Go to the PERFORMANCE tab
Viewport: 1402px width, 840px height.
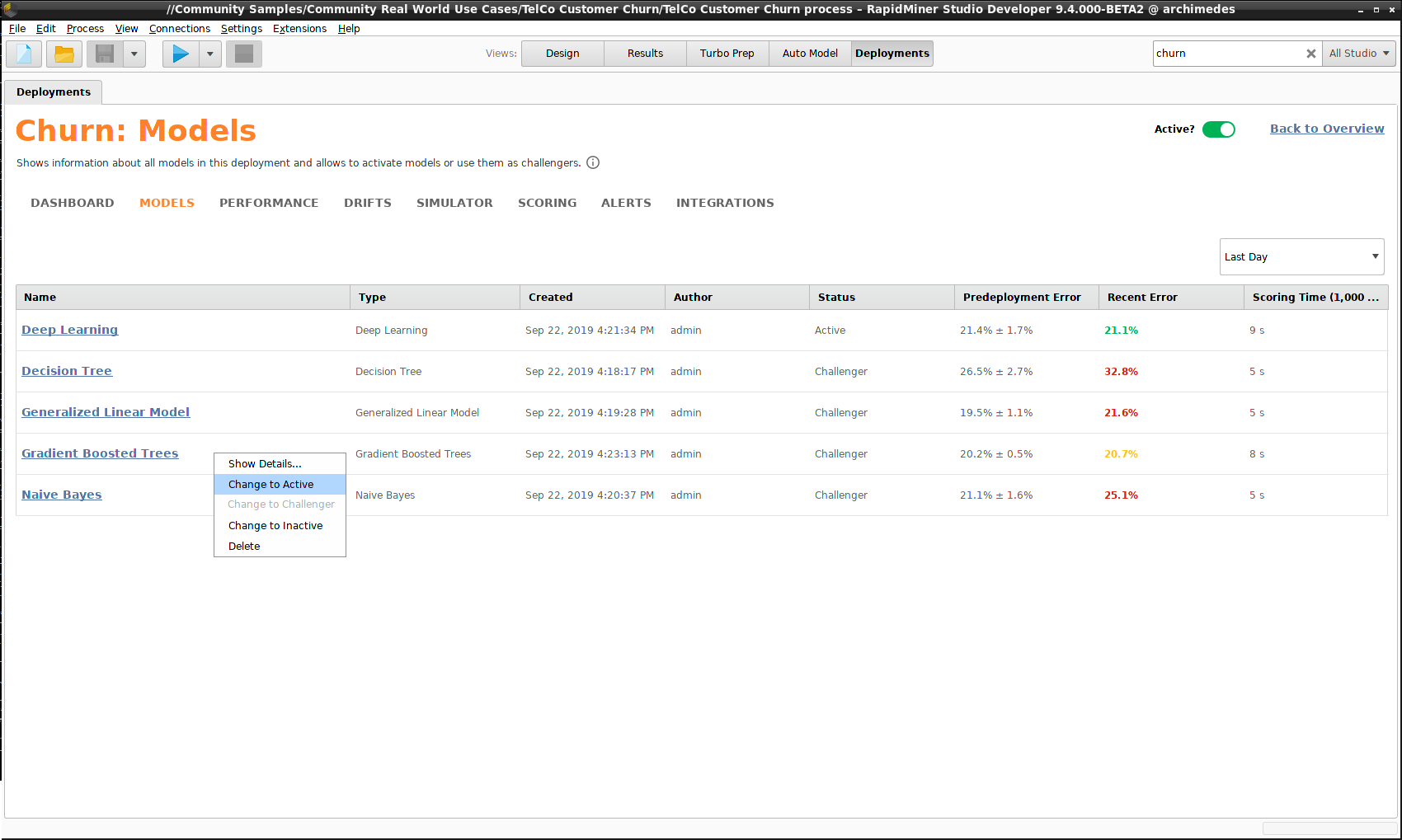[269, 203]
